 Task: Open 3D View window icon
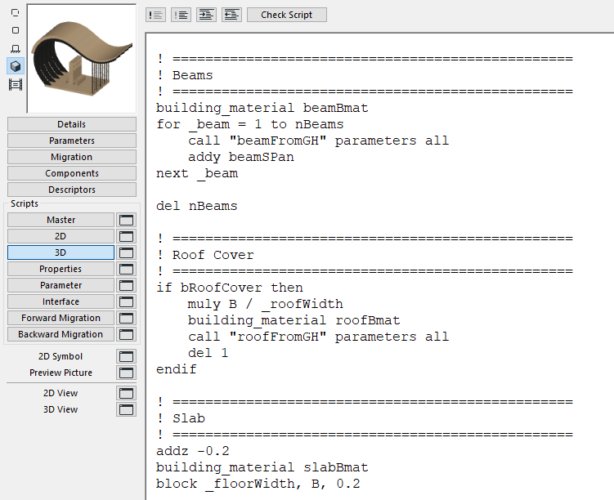tap(127, 409)
